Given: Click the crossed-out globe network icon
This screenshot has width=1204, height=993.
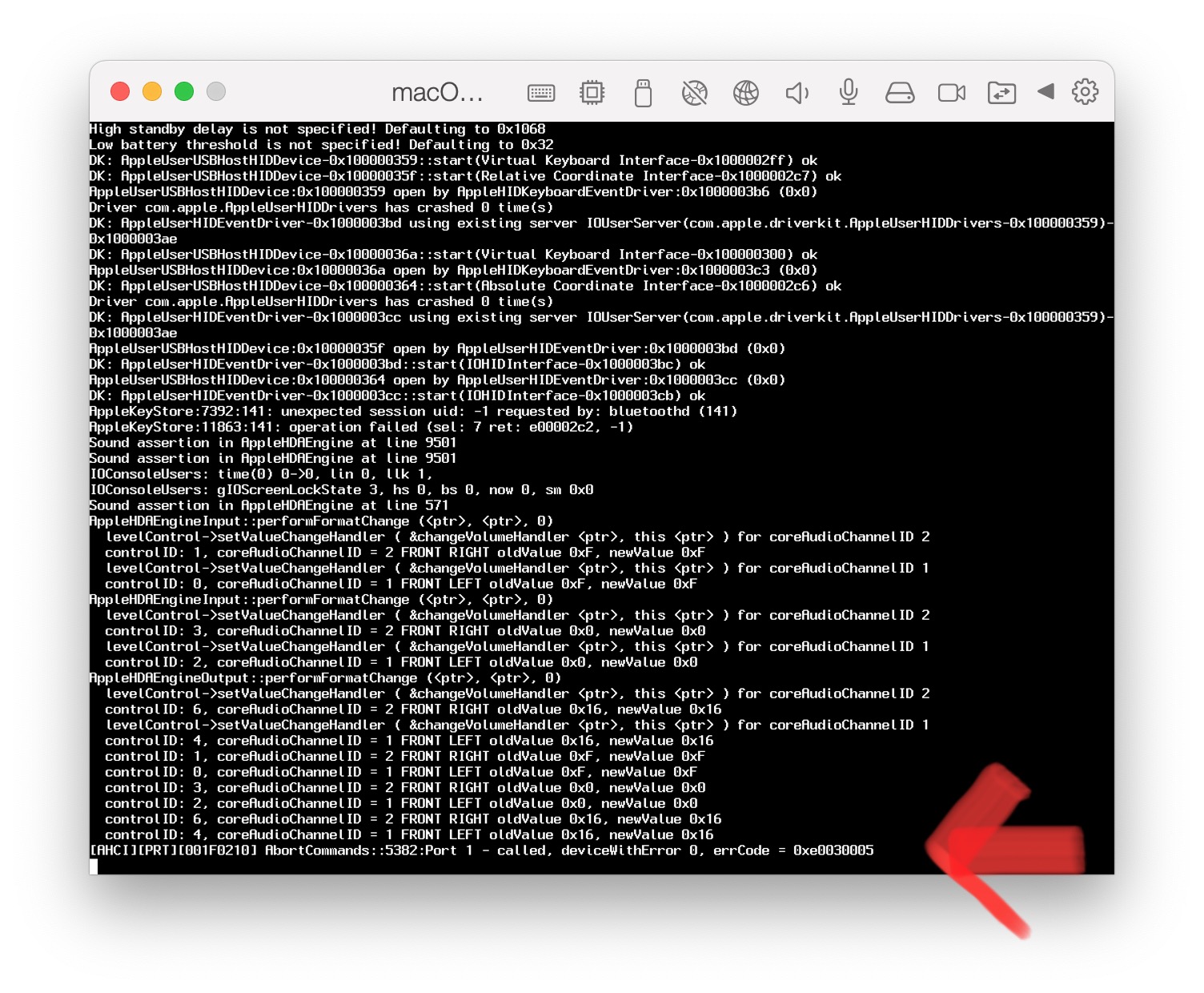Looking at the screenshot, I should click(695, 93).
